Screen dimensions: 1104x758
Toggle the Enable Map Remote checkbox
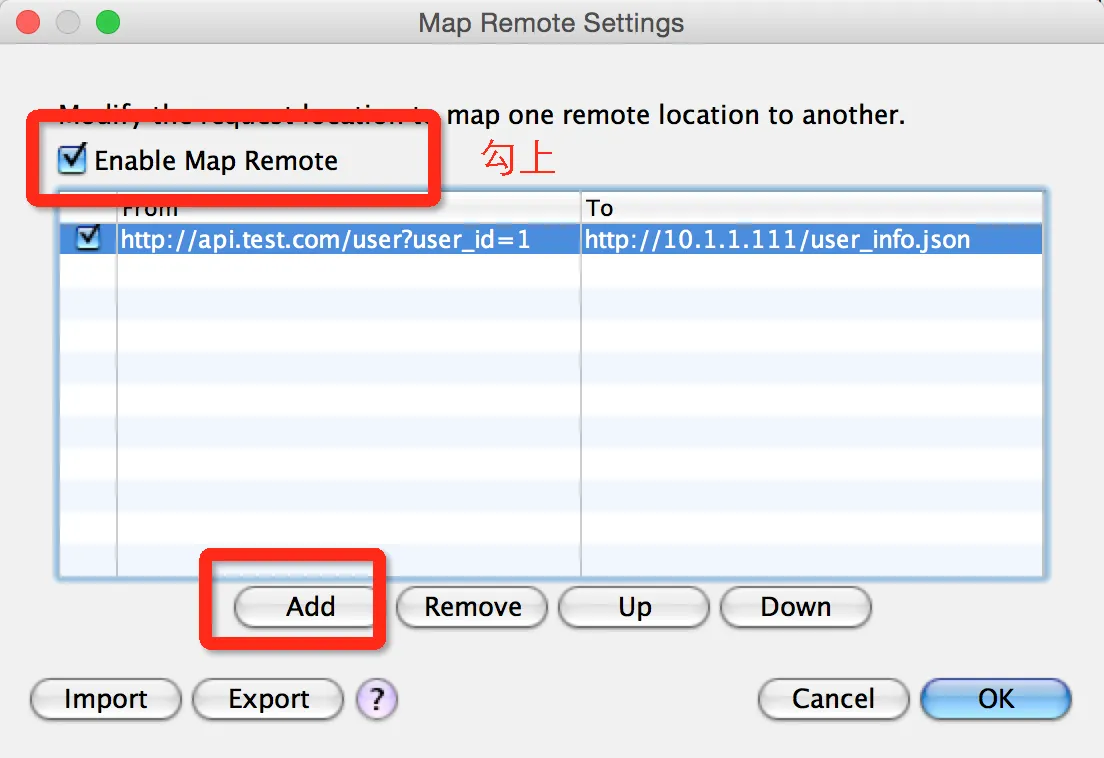[x=73, y=160]
